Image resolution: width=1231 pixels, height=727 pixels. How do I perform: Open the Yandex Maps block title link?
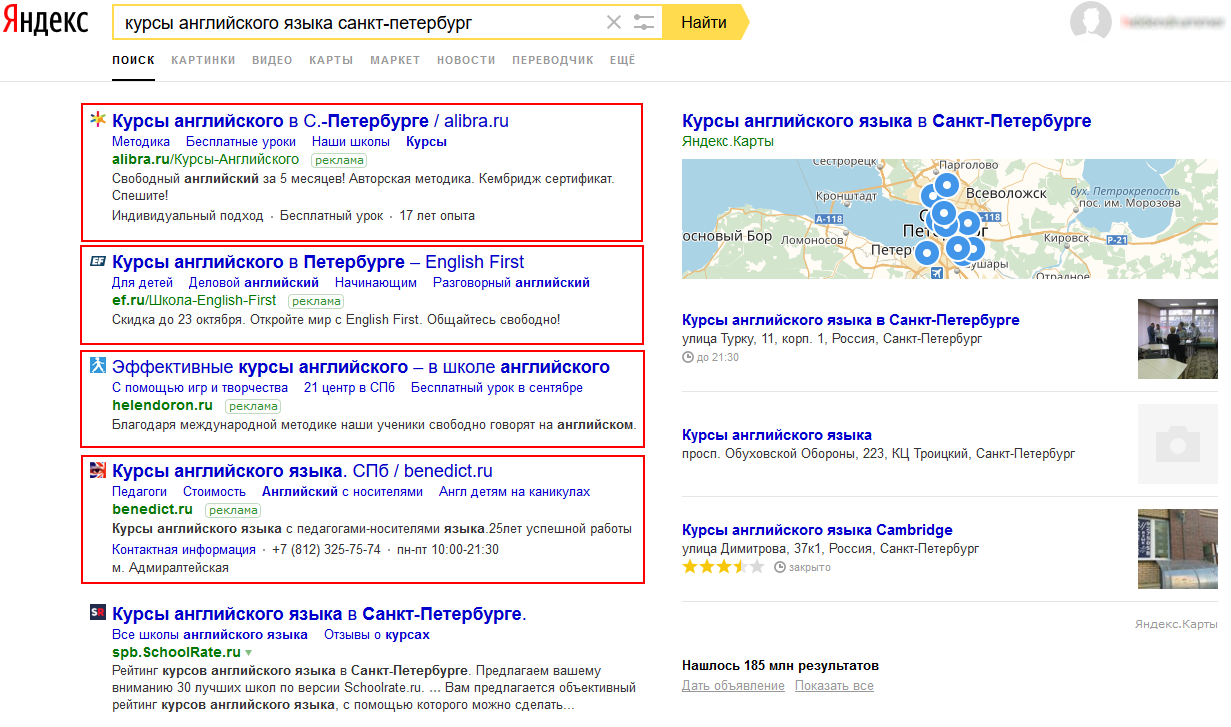pyautogui.click(x=886, y=121)
